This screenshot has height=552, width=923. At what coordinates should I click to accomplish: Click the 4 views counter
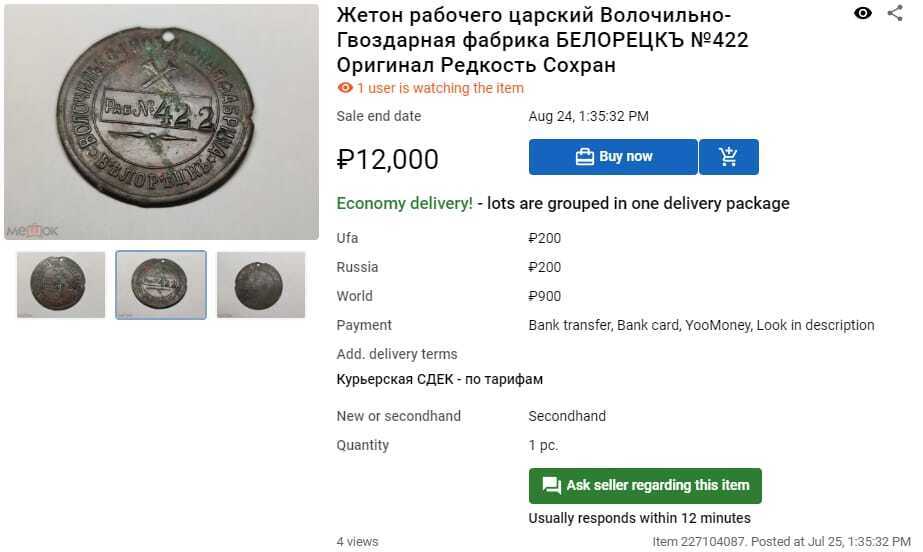click(x=357, y=542)
